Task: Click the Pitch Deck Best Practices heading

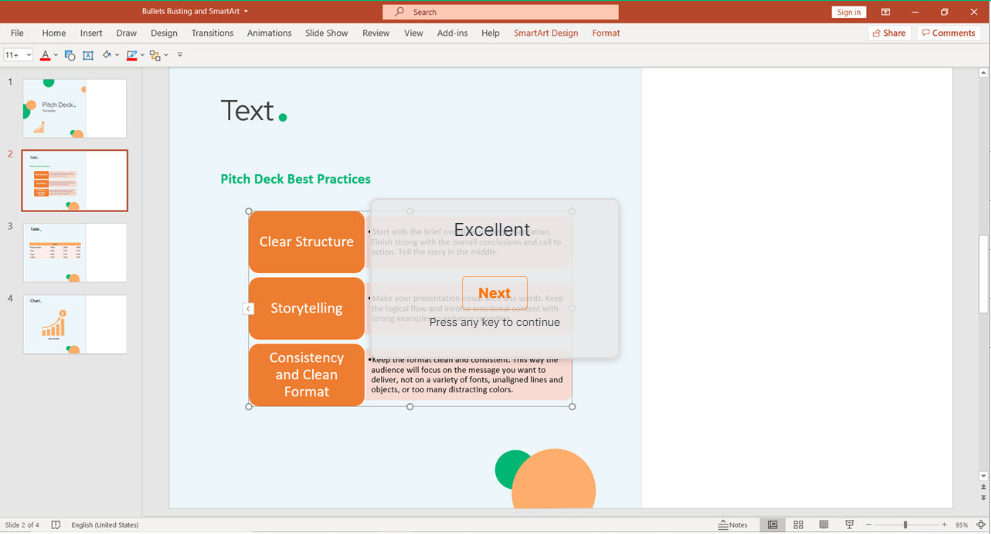Action: [x=295, y=179]
